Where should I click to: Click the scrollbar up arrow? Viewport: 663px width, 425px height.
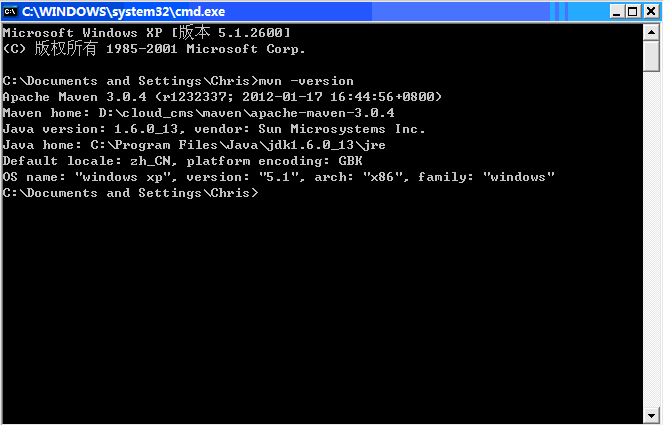(x=651, y=31)
